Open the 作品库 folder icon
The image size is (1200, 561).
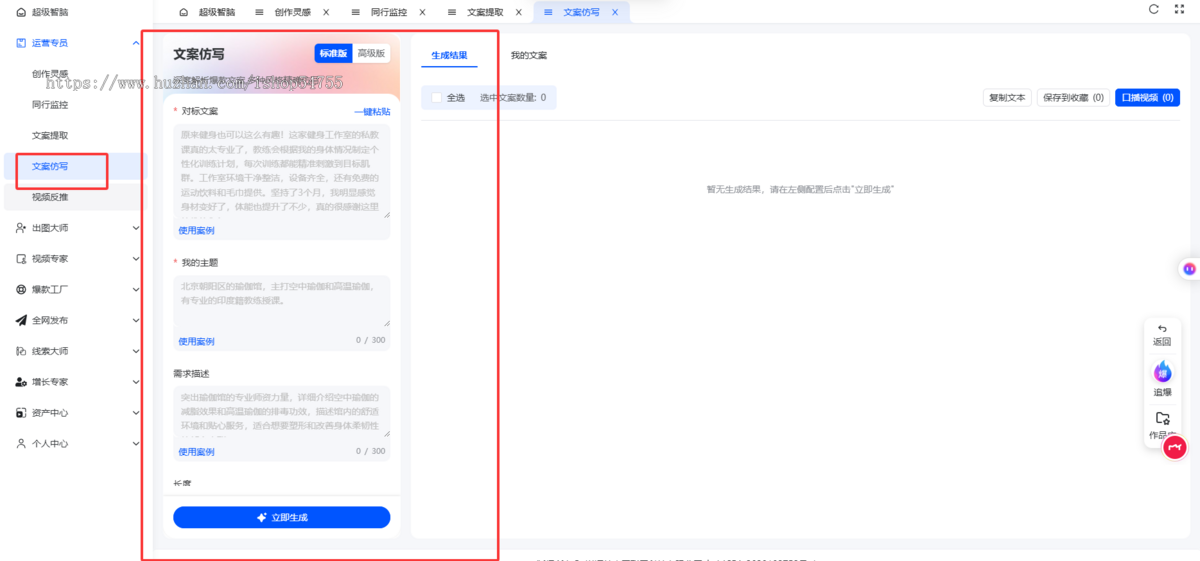(1162, 418)
